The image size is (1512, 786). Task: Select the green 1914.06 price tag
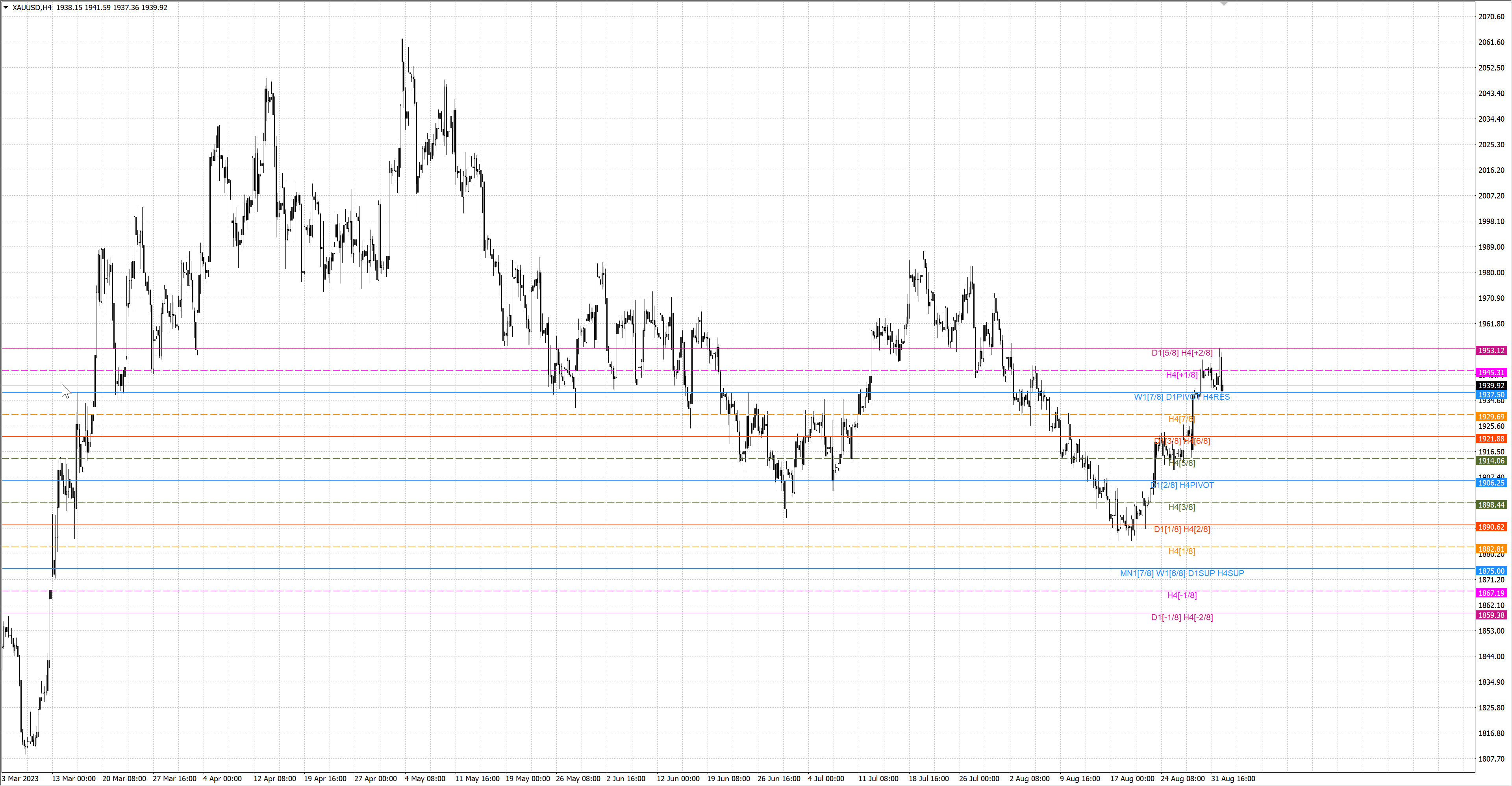coord(1491,461)
